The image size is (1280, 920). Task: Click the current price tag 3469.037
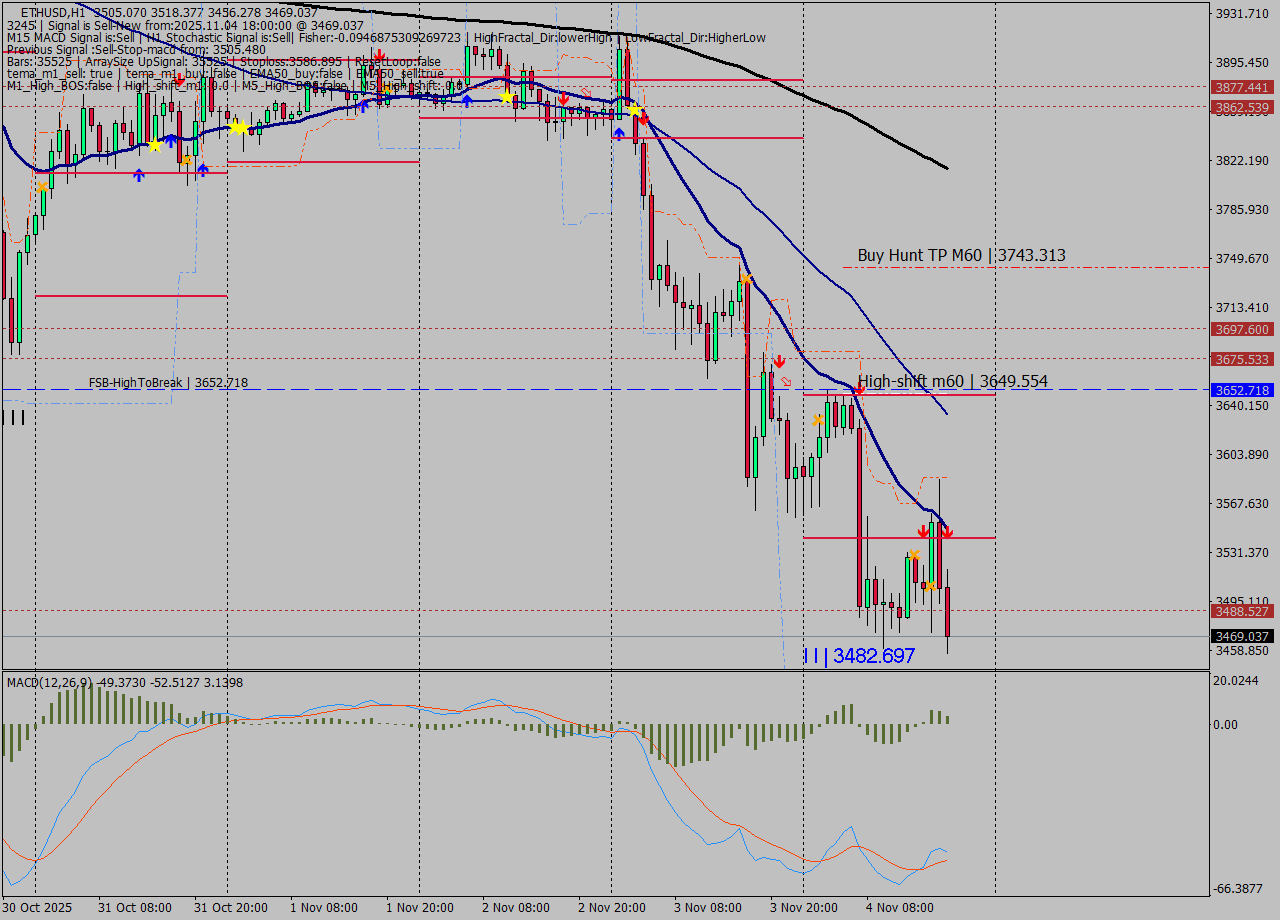[1241, 636]
